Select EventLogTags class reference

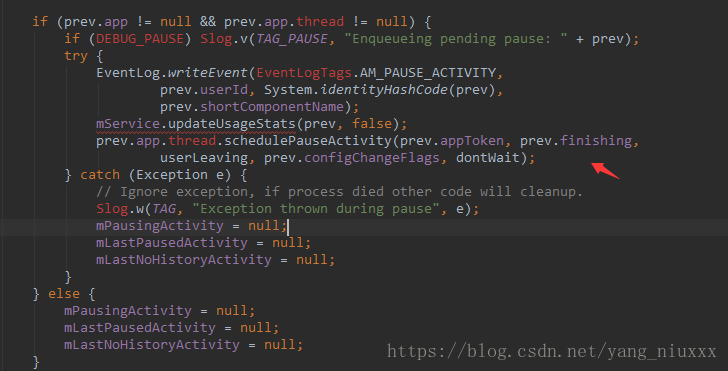[304, 73]
